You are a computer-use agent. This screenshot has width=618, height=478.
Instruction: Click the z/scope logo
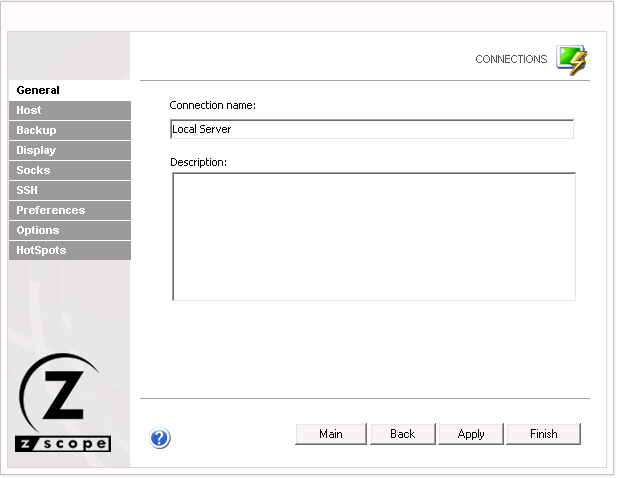(63, 402)
